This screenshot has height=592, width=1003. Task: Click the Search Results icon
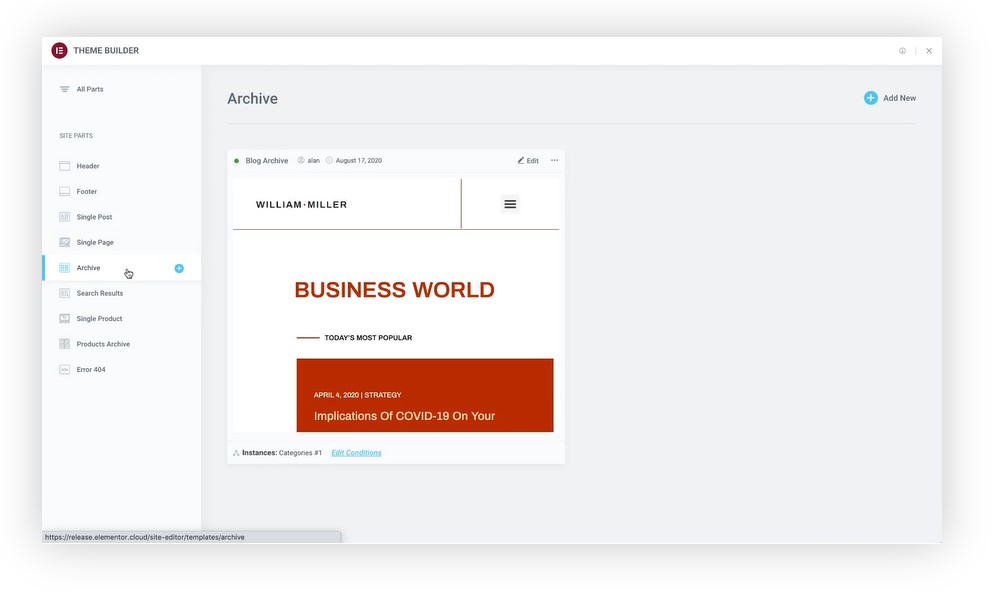(65, 294)
